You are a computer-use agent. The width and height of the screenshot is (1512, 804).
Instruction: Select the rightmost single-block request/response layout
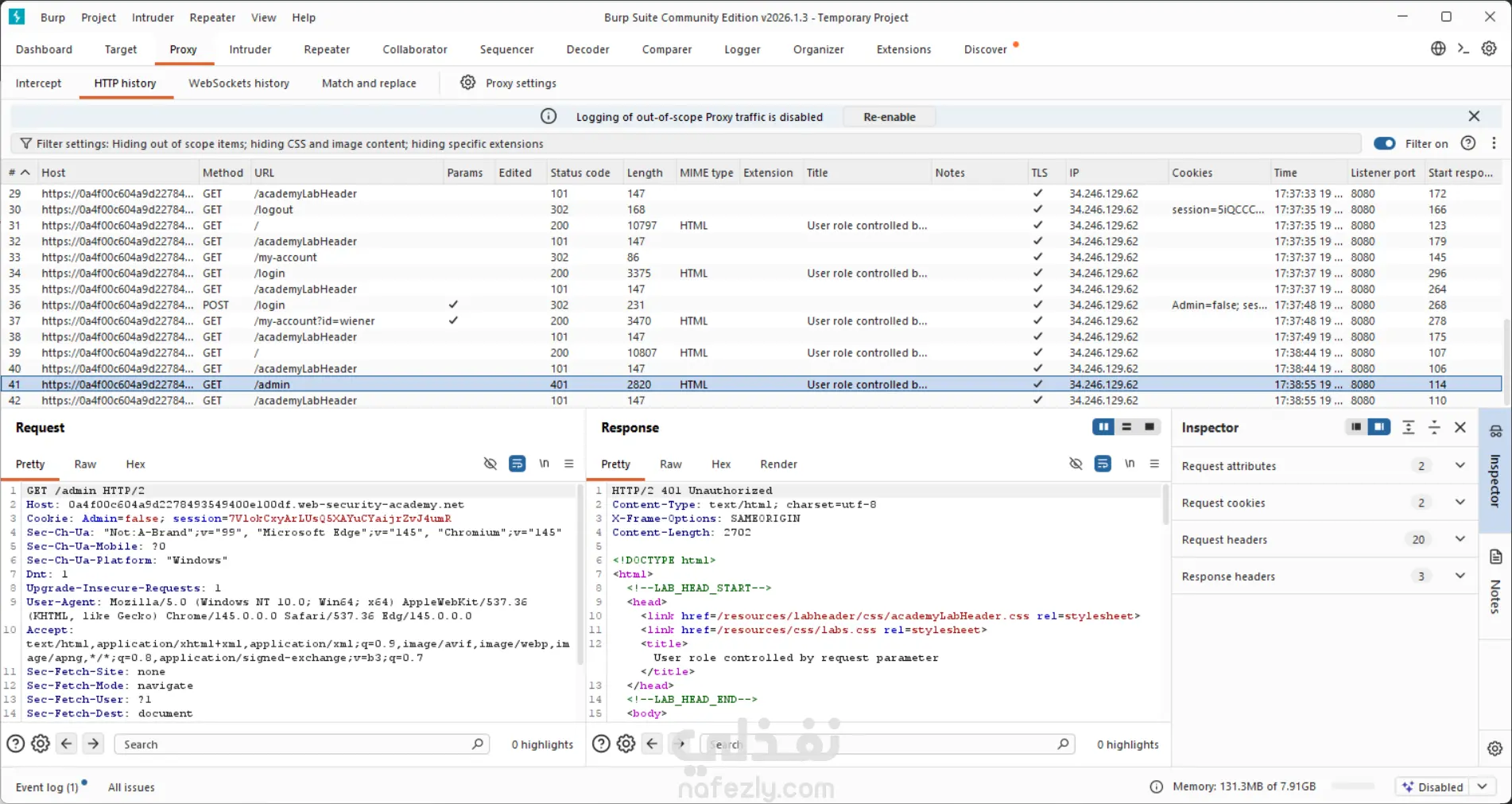(1150, 427)
